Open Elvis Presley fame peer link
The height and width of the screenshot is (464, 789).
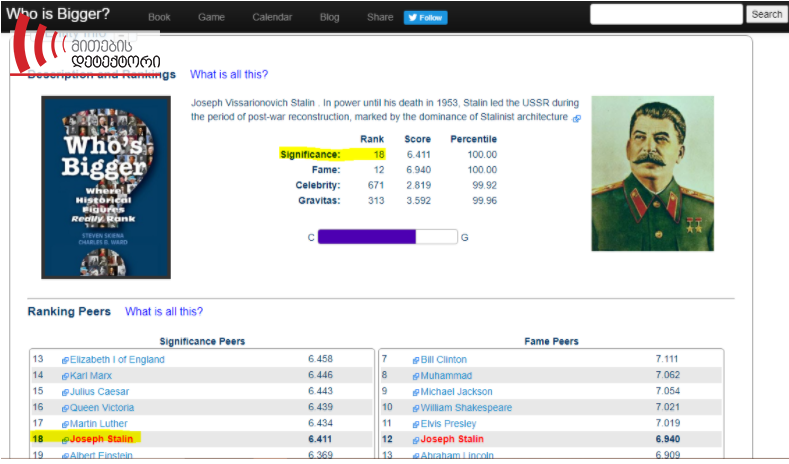pos(448,424)
